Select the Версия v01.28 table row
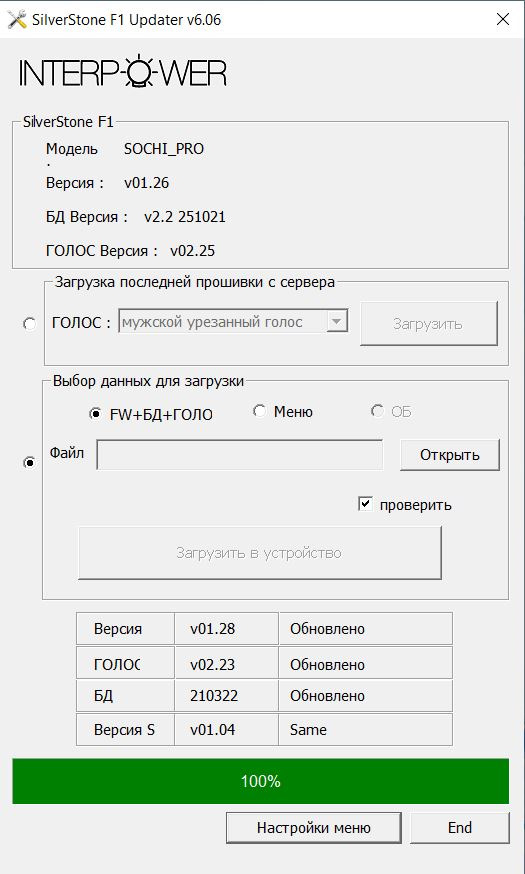This screenshot has width=525, height=874. [x=264, y=629]
